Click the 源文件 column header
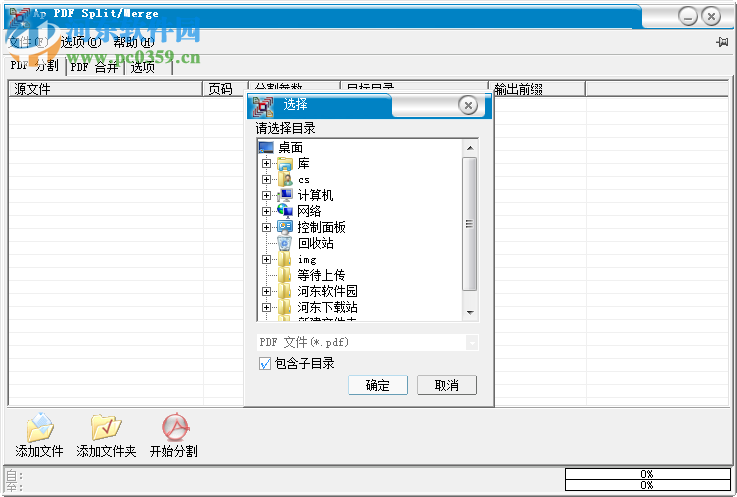Image resolution: width=737 pixels, height=497 pixels. click(x=106, y=89)
